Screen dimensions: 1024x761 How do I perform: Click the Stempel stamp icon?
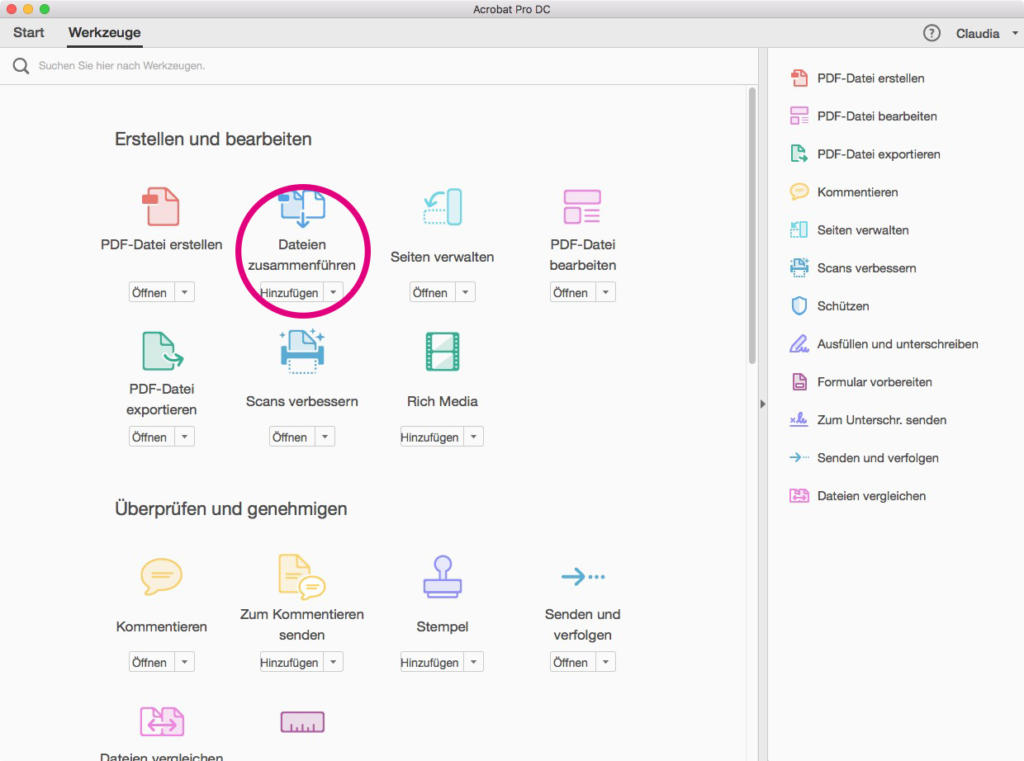(441, 577)
